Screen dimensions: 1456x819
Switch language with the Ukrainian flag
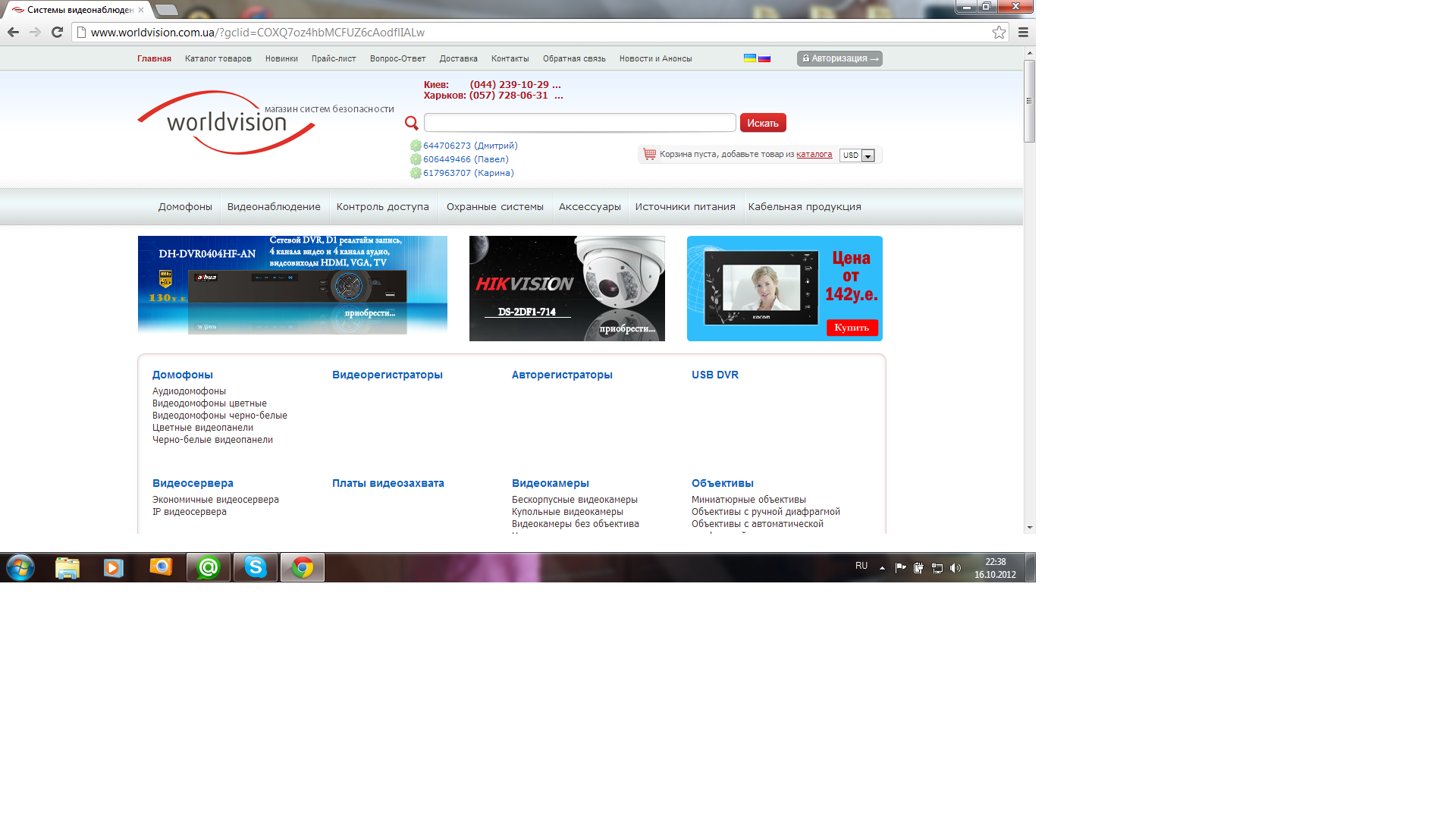click(x=750, y=58)
